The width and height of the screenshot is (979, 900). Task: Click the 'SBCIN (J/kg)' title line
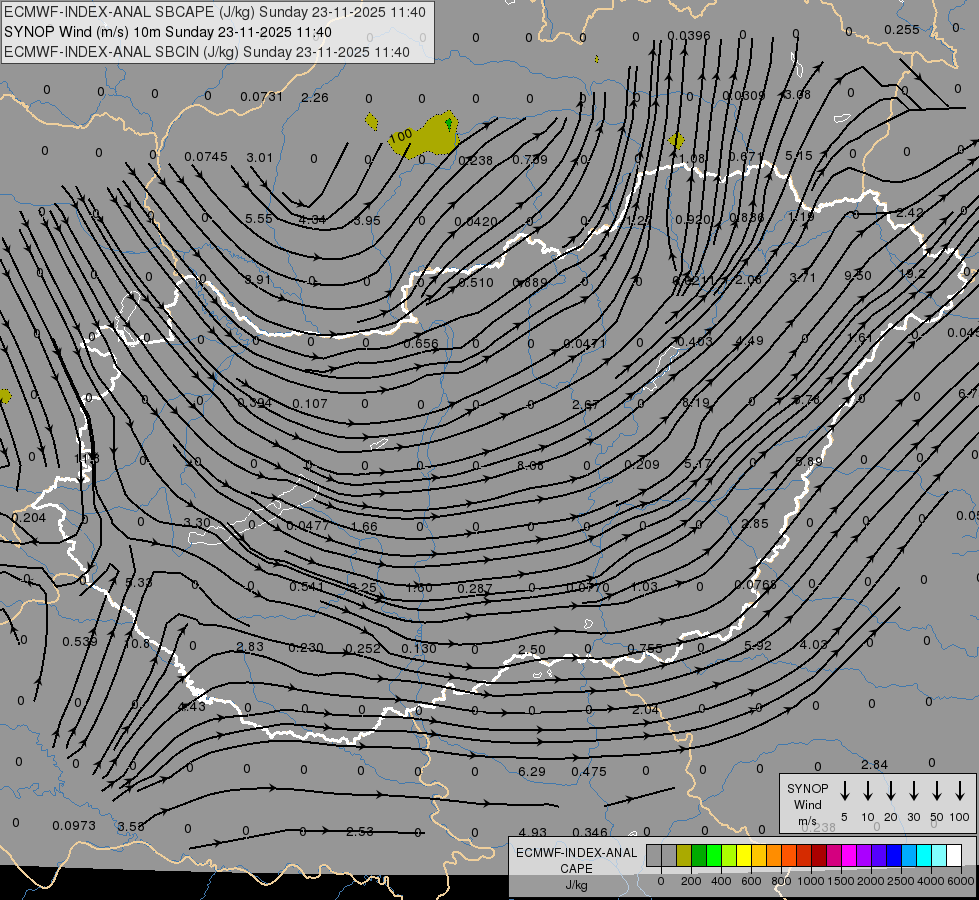(207, 52)
